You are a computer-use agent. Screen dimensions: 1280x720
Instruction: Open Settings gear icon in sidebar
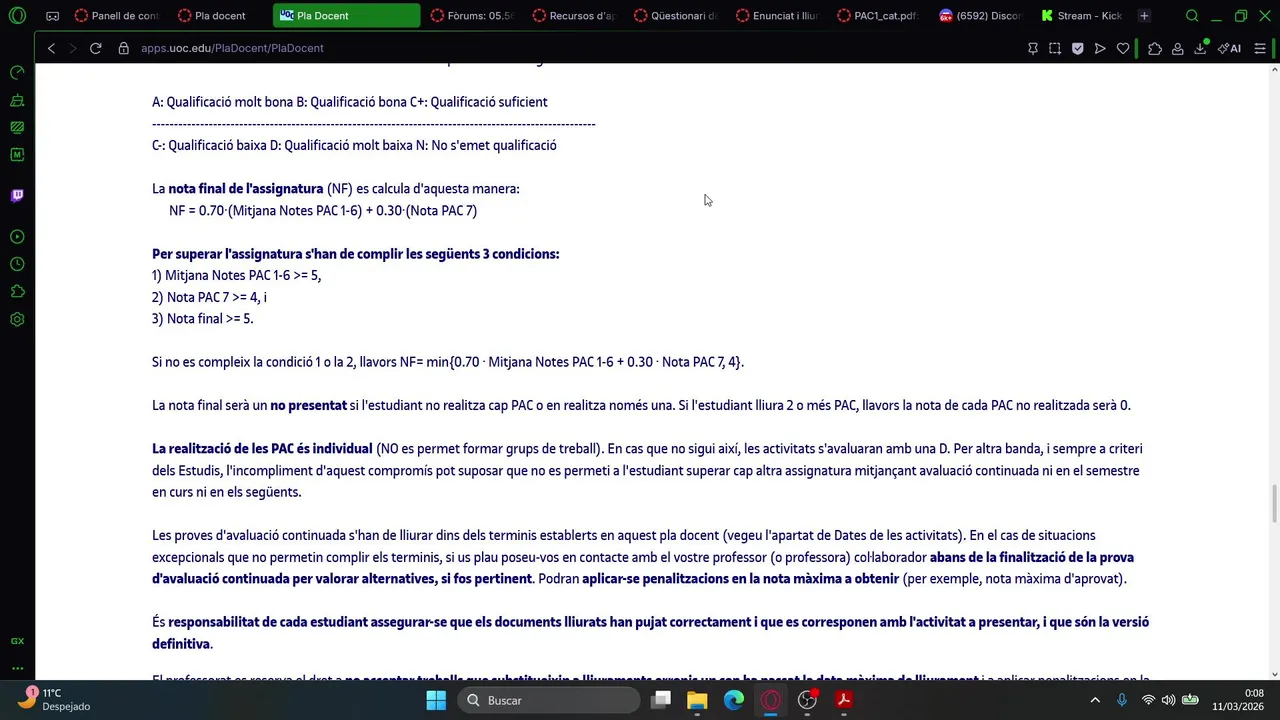click(x=17, y=320)
